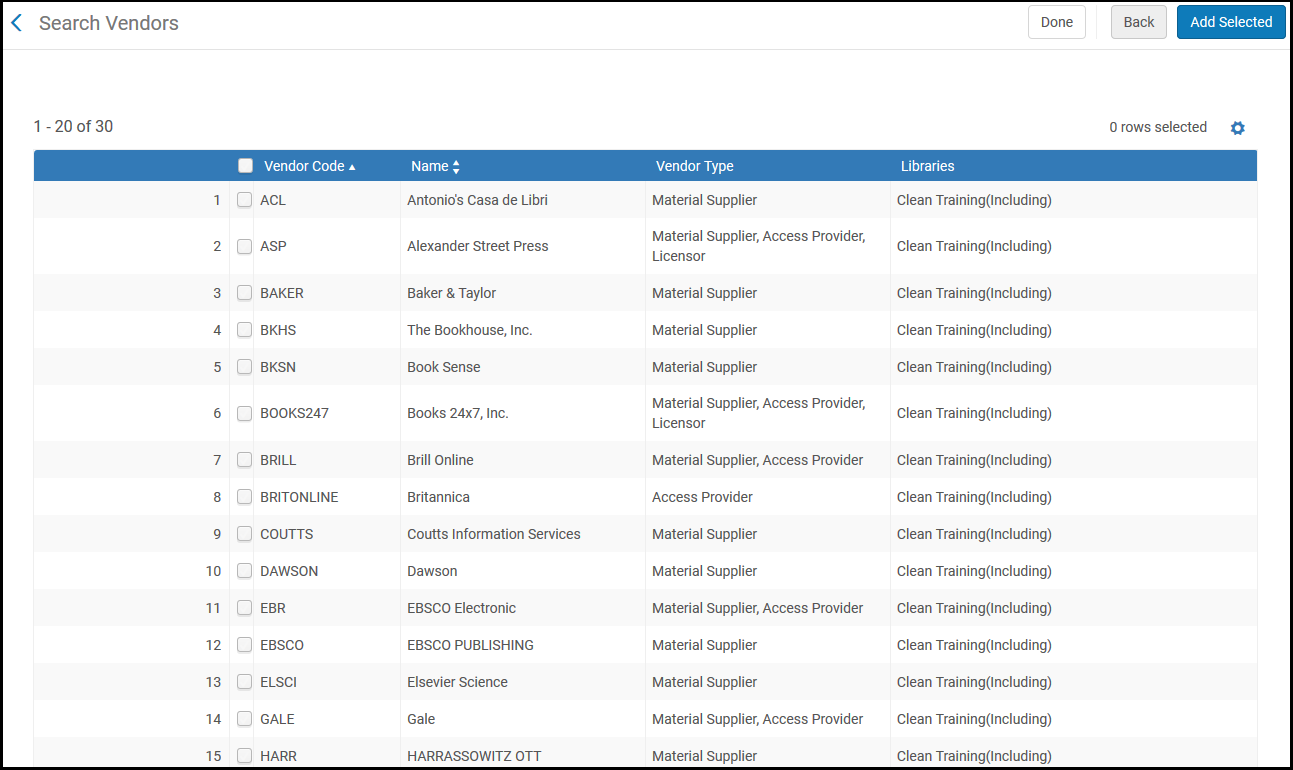Select the Books 24x7, Inc. name
The width and height of the screenshot is (1293, 770).
tap(458, 413)
